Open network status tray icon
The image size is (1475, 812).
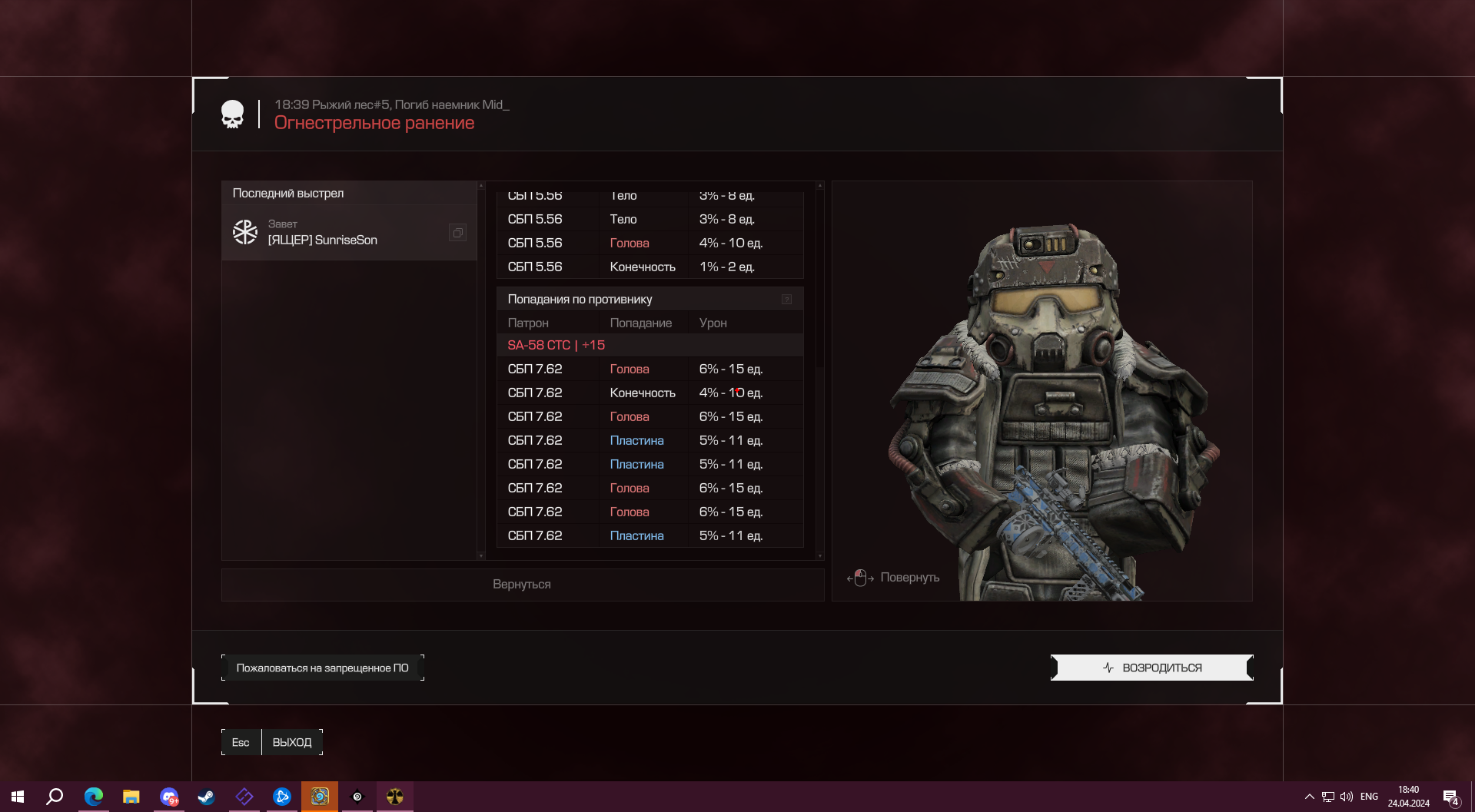click(x=1328, y=797)
